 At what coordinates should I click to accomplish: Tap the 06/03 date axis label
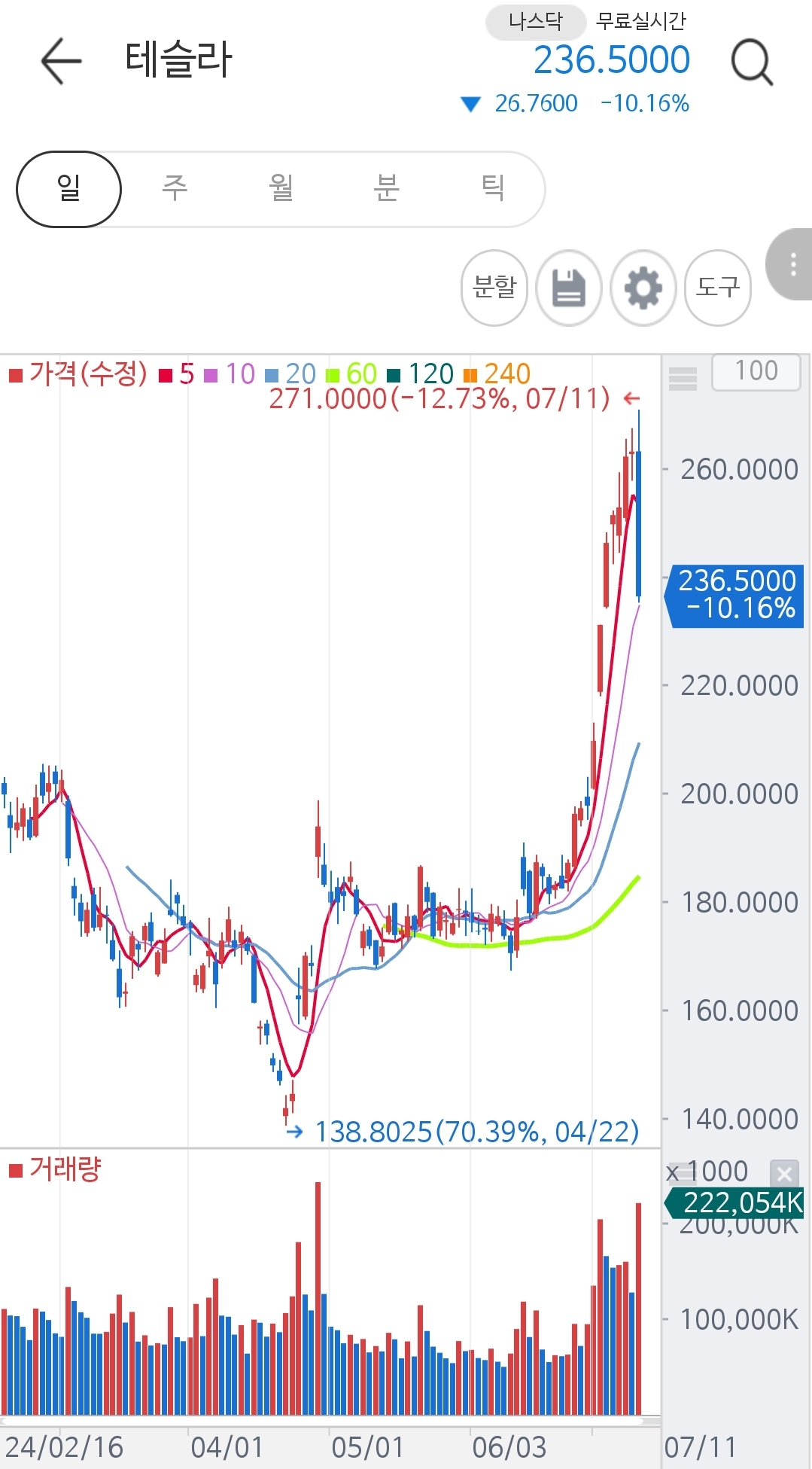tap(509, 1447)
